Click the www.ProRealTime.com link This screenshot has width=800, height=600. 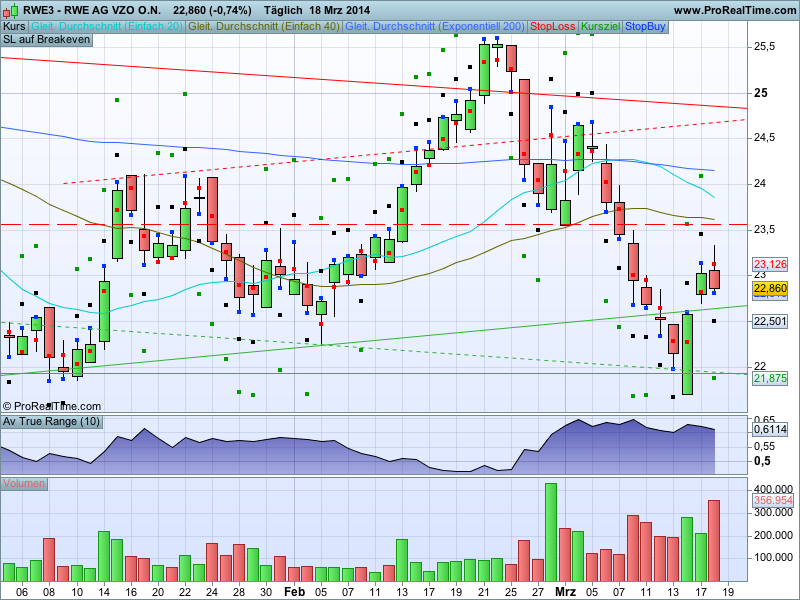pyautogui.click(x=734, y=10)
